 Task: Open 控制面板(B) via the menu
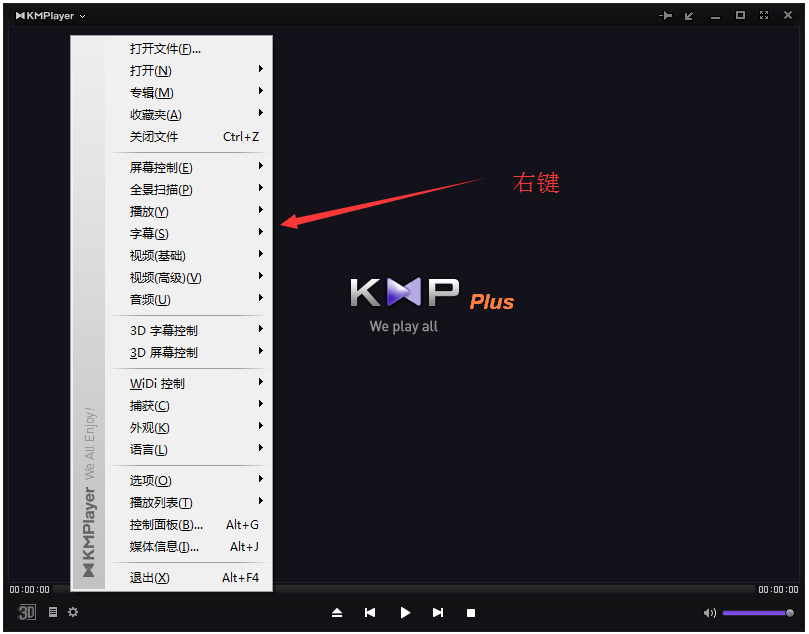(x=164, y=524)
